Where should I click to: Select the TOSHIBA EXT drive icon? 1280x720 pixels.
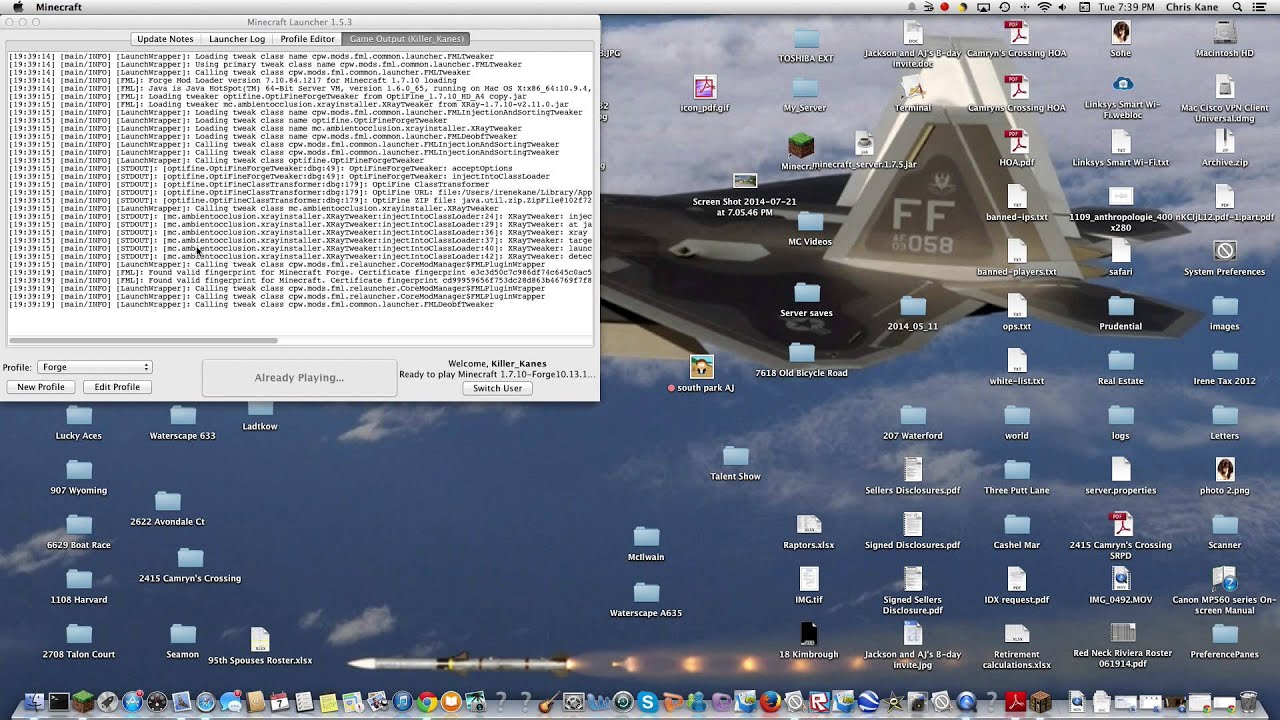coord(806,46)
